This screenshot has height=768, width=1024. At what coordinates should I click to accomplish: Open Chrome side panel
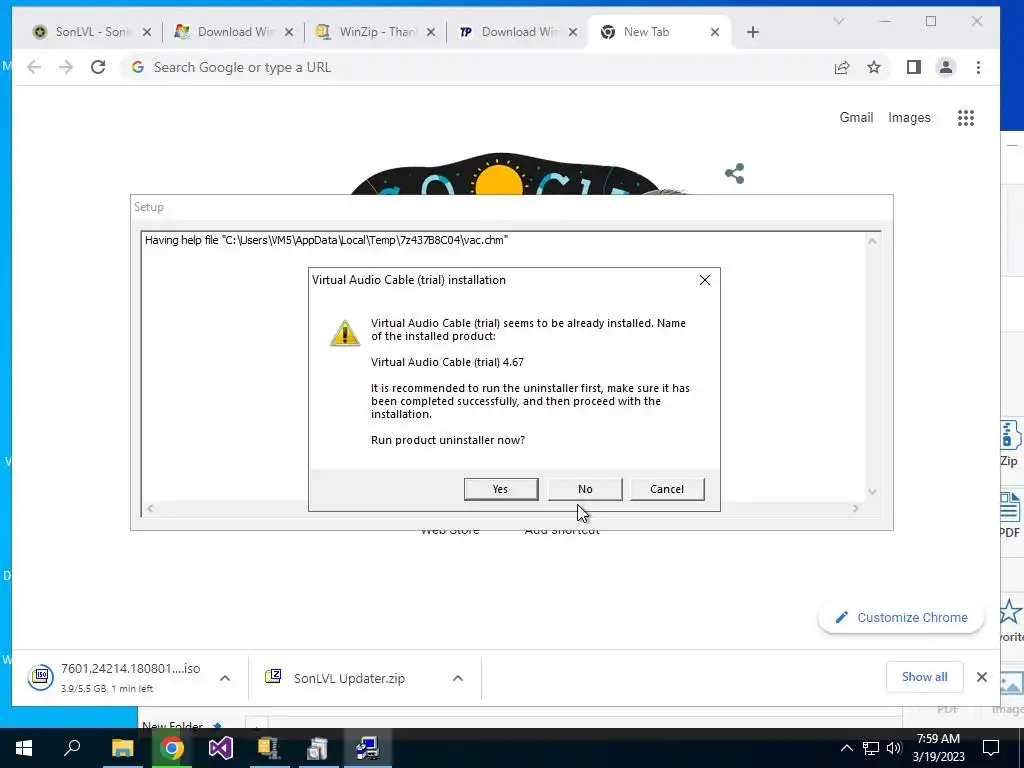[x=914, y=67]
